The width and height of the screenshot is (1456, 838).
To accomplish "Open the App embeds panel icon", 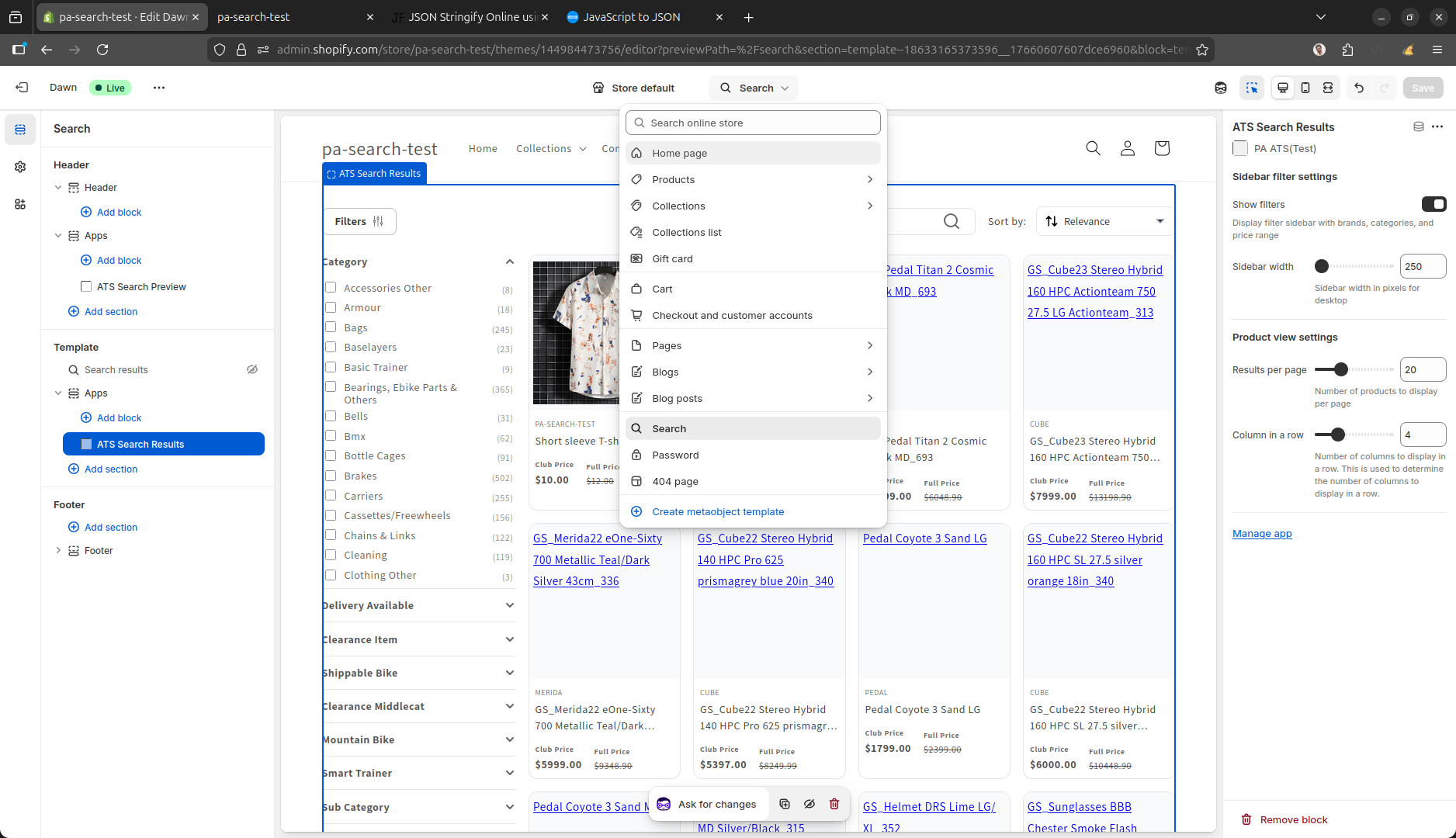I will tap(20, 205).
